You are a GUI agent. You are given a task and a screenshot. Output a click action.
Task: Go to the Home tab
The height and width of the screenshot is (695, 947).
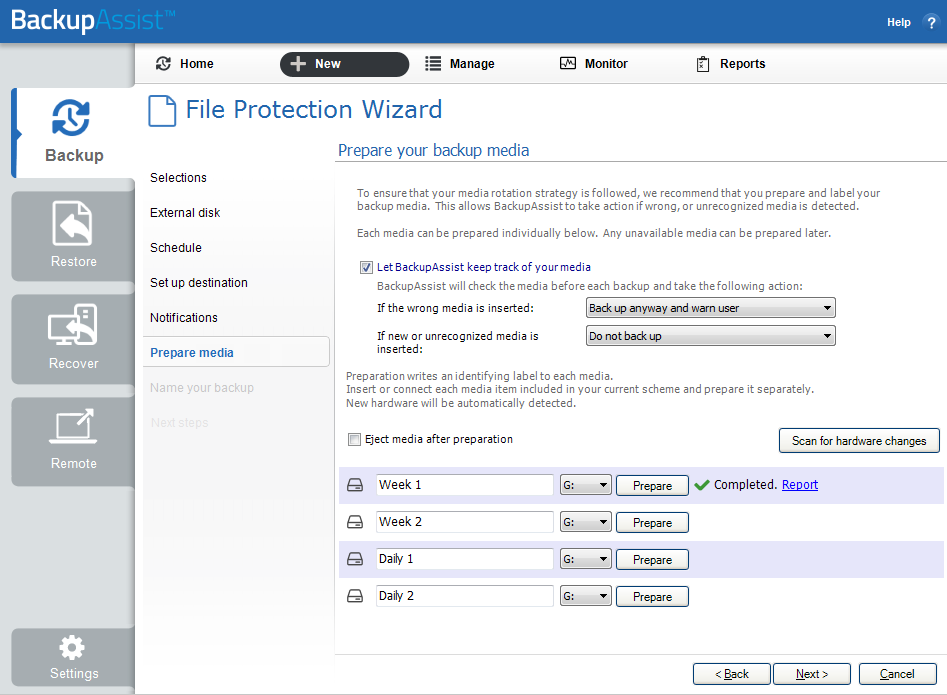(x=185, y=63)
